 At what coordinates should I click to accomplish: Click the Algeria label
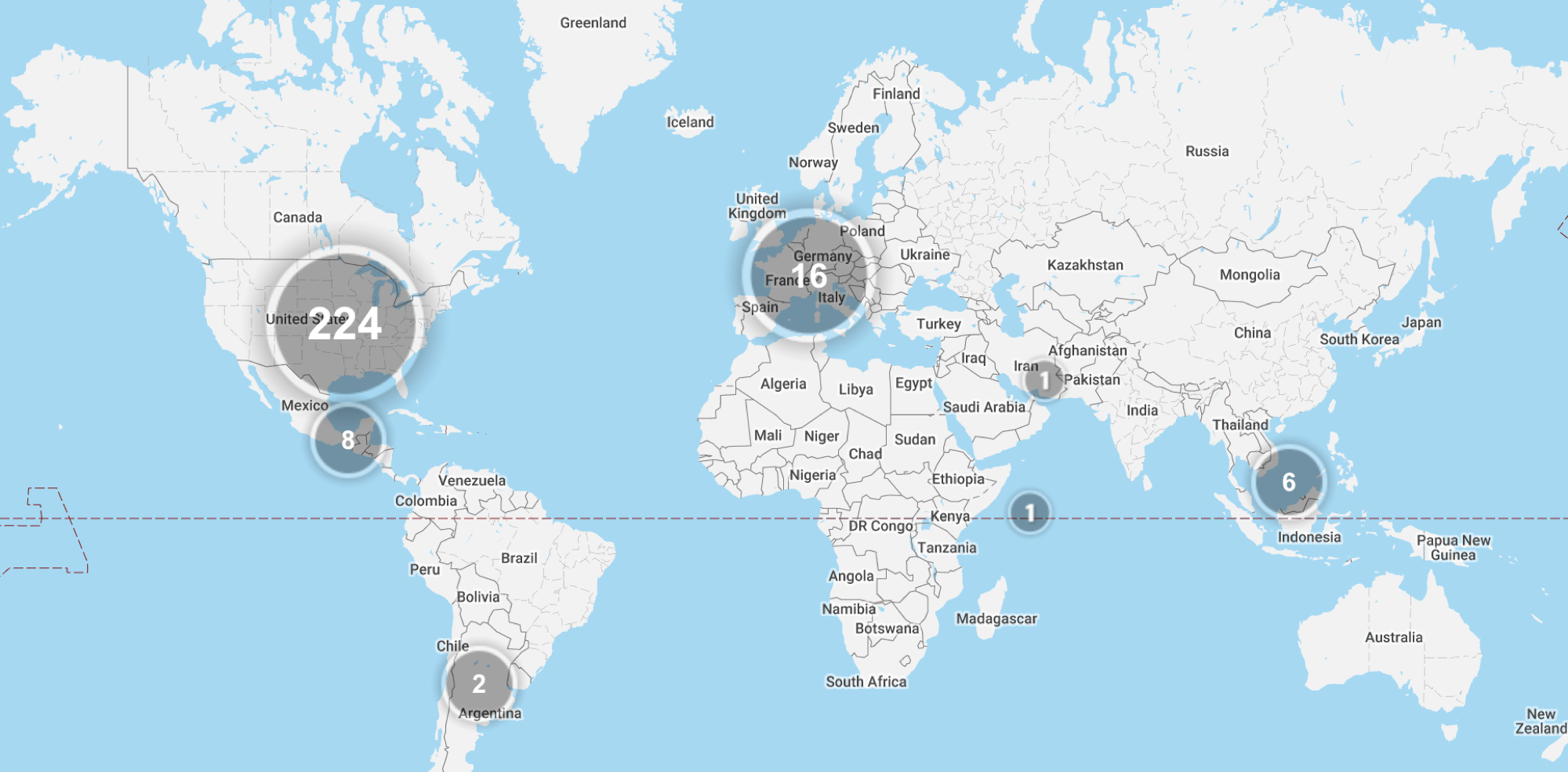pyautogui.click(x=783, y=383)
